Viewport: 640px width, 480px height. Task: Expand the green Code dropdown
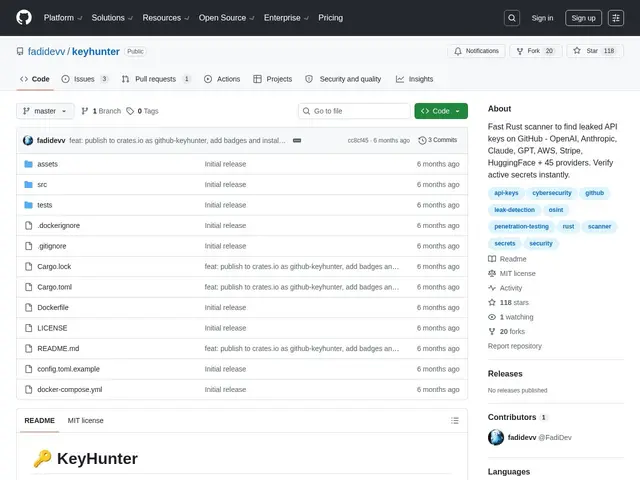(x=441, y=111)
